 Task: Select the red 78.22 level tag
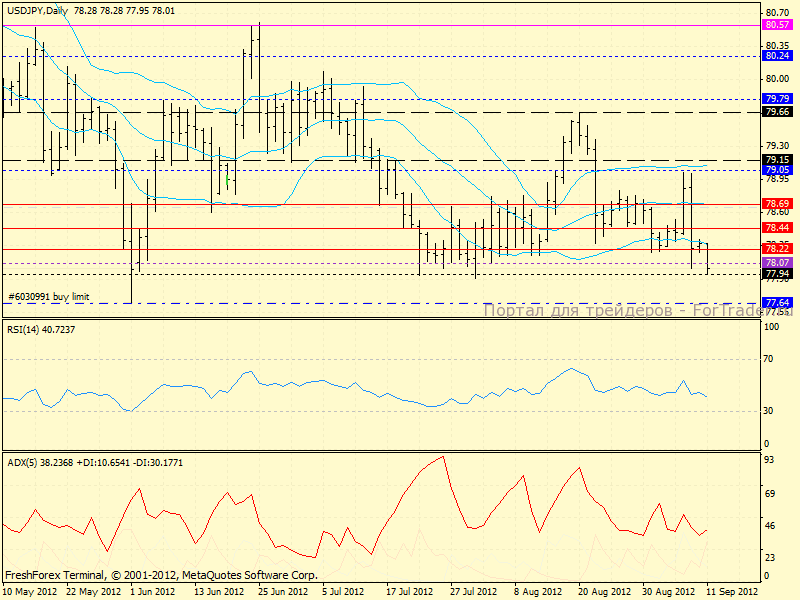[777, 249]
